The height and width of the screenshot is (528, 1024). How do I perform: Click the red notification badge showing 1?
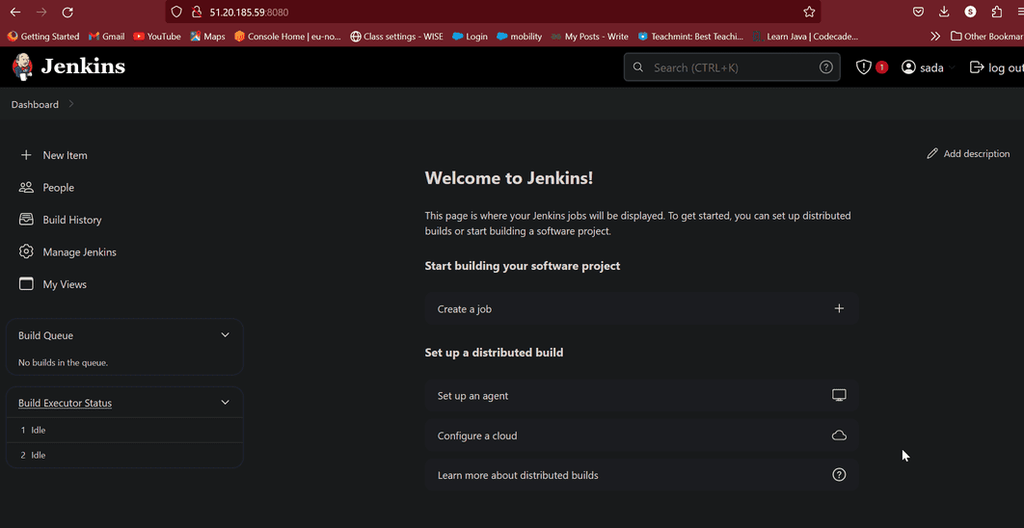coord(882,67)
